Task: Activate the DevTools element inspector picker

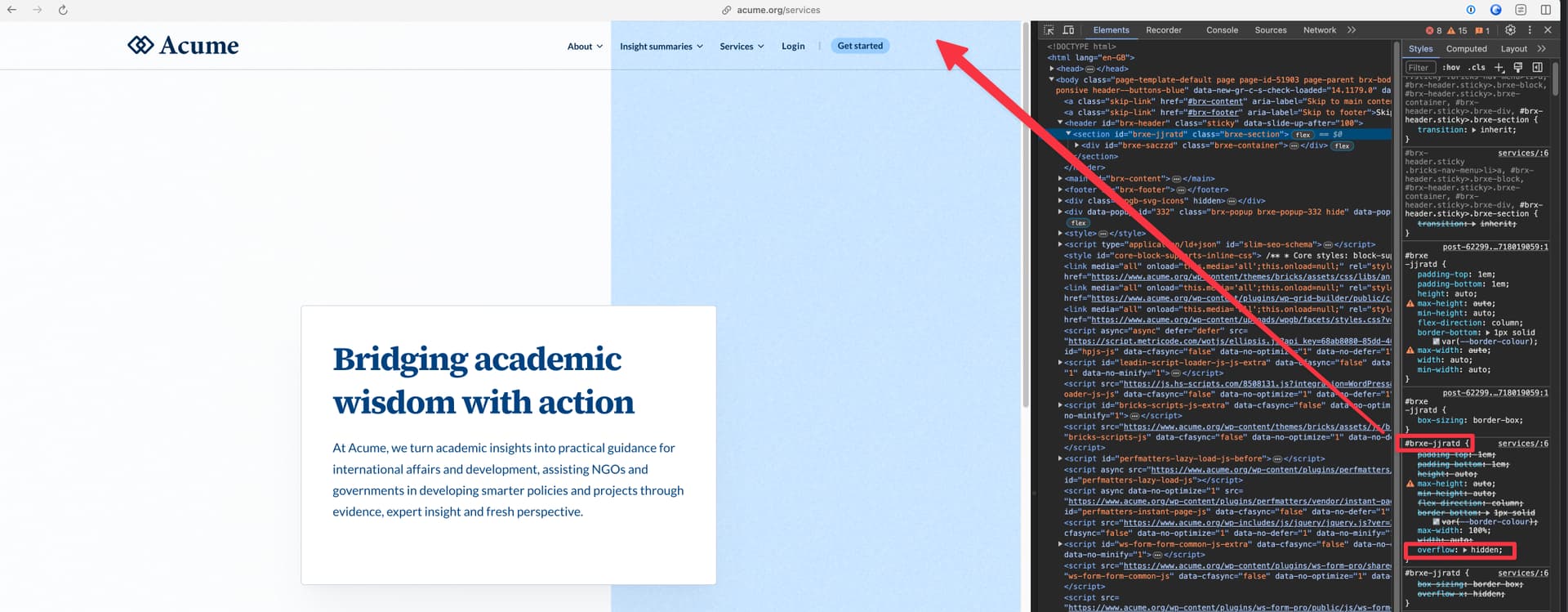Action: pyautogui.click(x=1049, y=30)
